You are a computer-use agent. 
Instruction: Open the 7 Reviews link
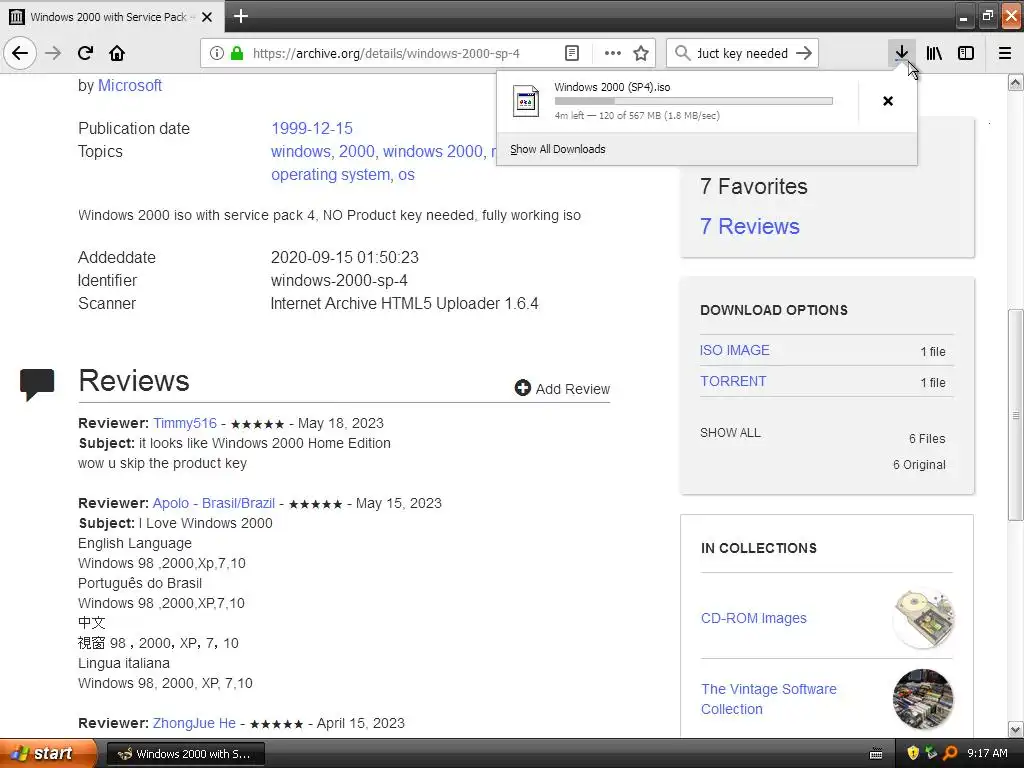pyautogui.click(x=750, y=226)
